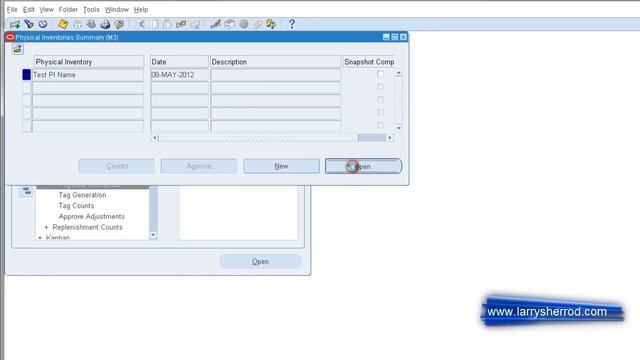The width and height of the screenshot is (640, 360).
Task: Toggle Snapshot Complete checkbox in second row
Action: coord(380,87)
